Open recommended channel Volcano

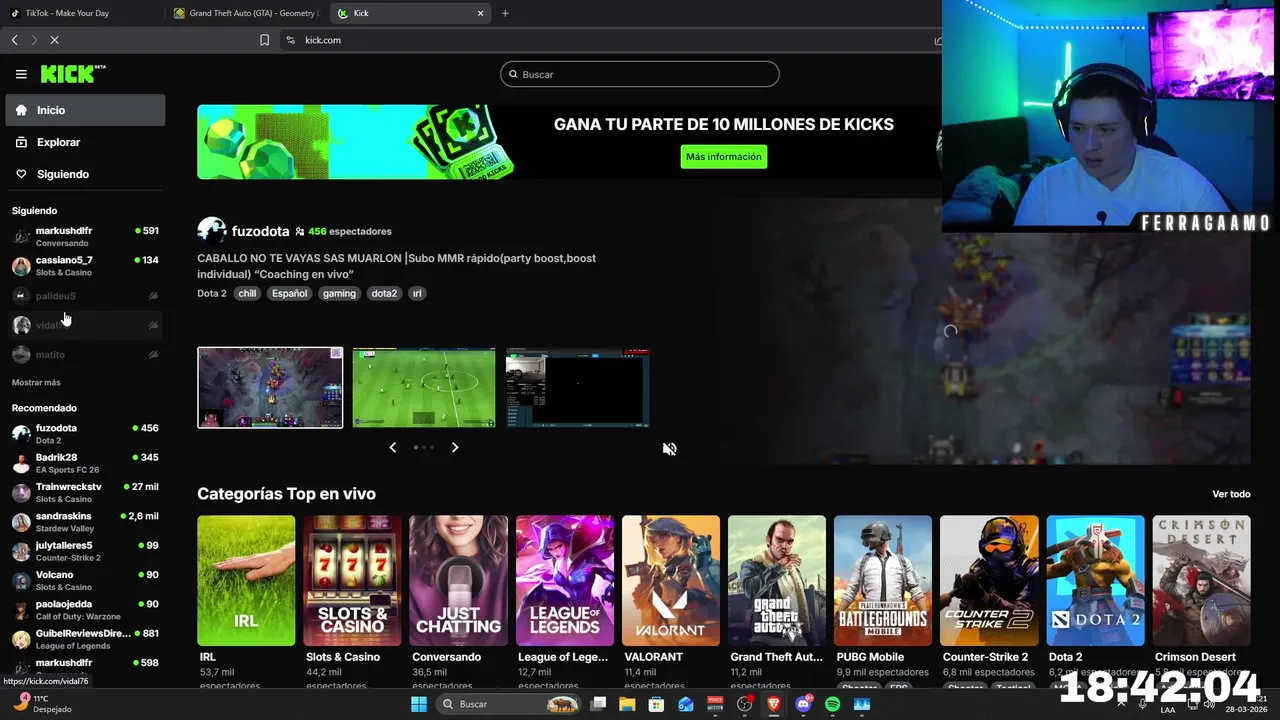pos(85,580)
